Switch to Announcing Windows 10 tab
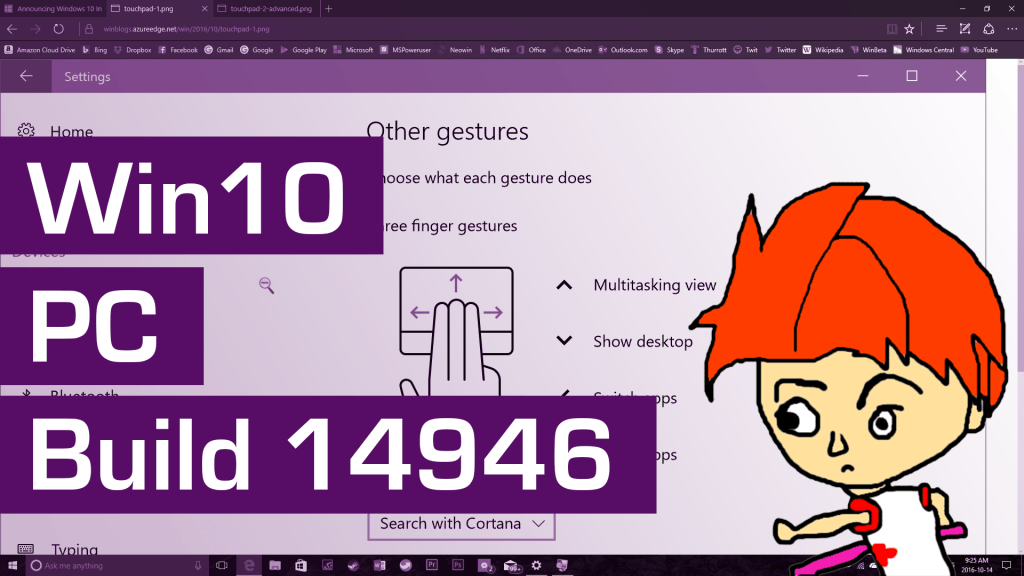The image size is (1024, 576). (54, 8)
